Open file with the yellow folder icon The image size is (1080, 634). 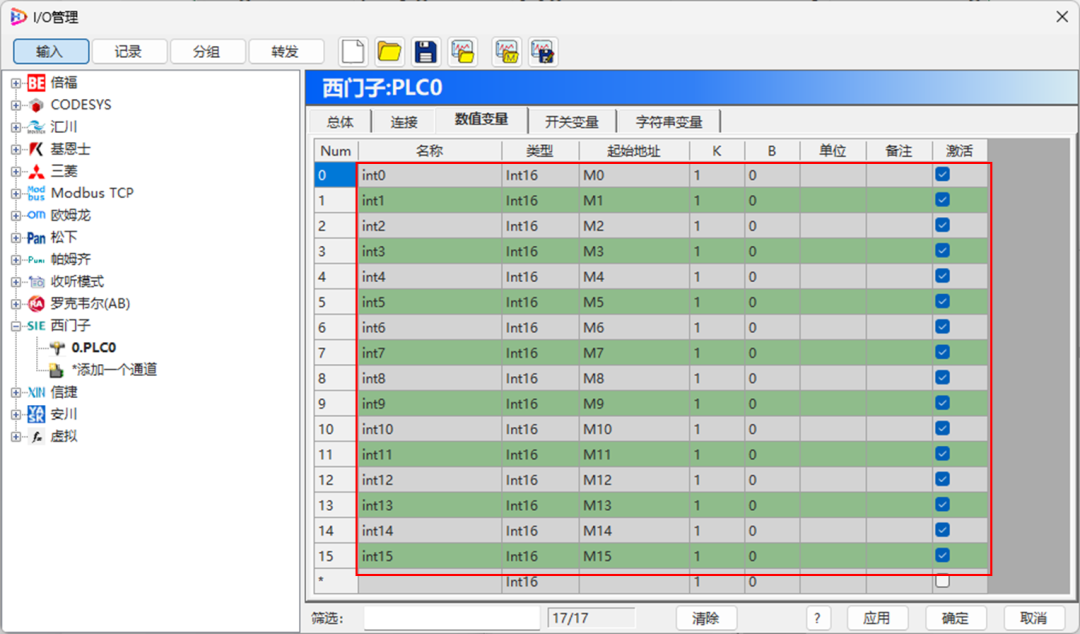[389, 52]
